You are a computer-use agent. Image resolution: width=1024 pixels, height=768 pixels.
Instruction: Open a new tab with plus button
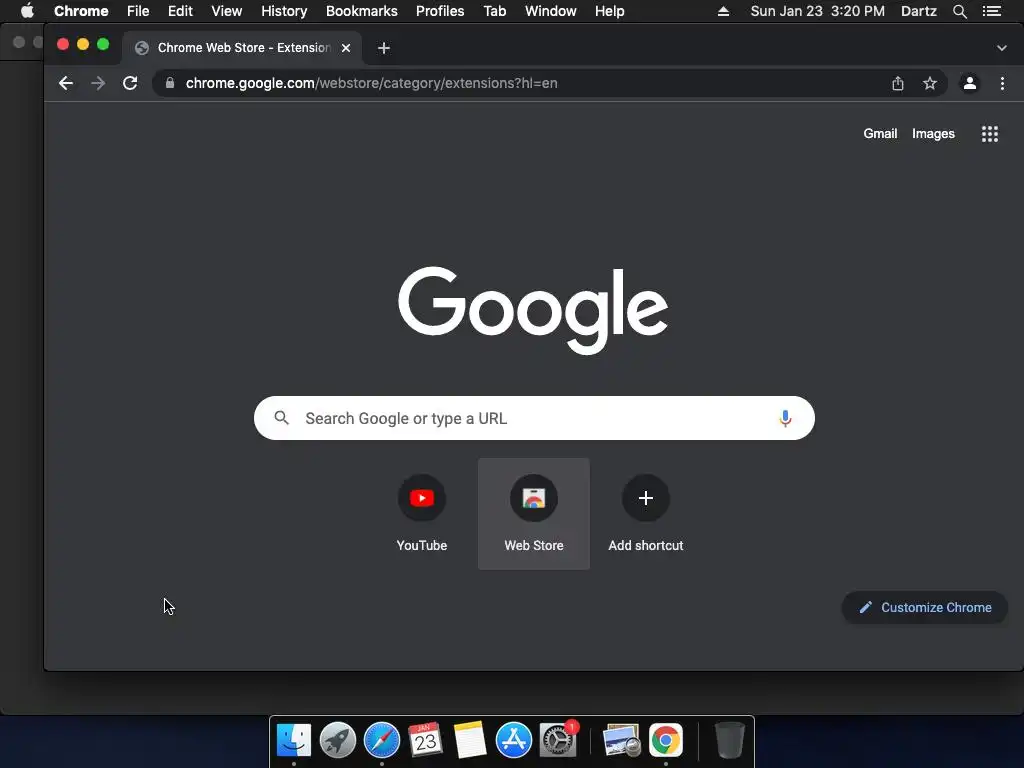[x=384, y=48]
